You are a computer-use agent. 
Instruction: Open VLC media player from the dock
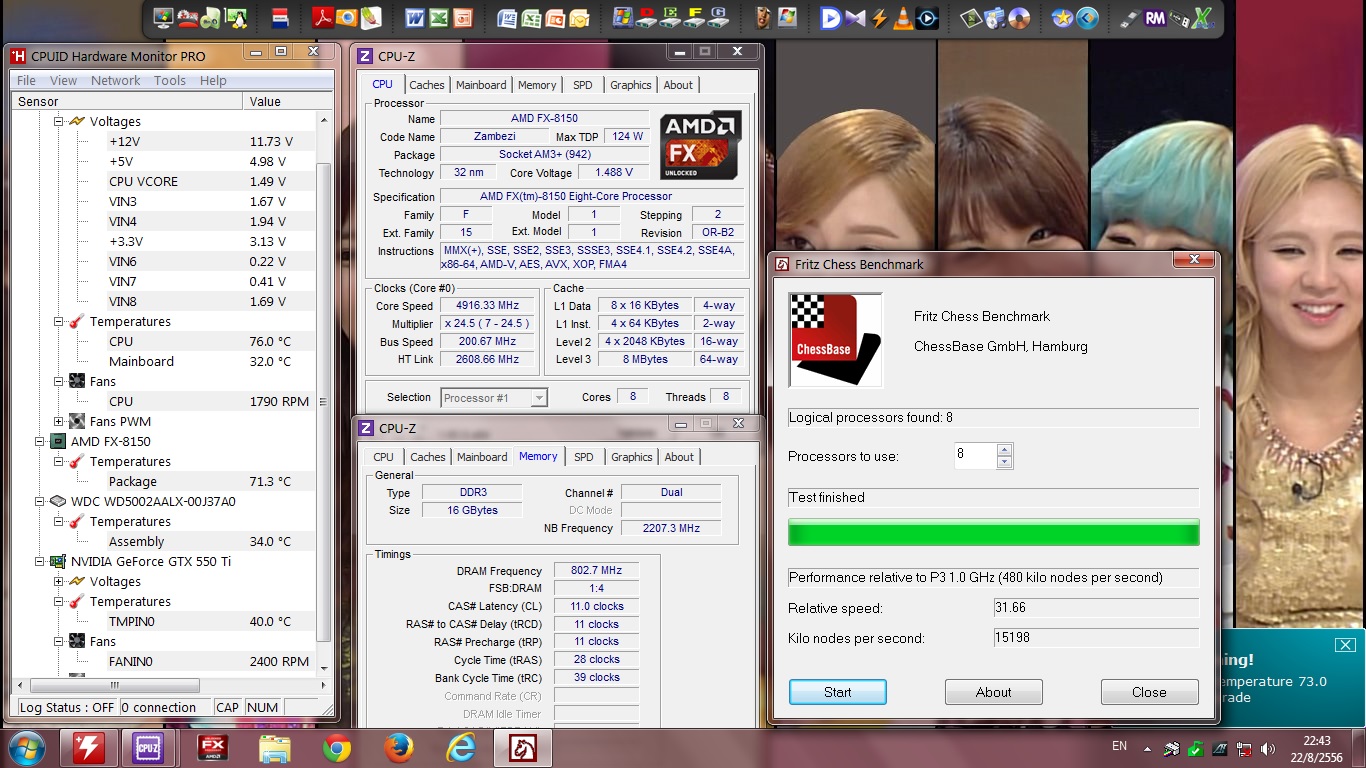904,18
